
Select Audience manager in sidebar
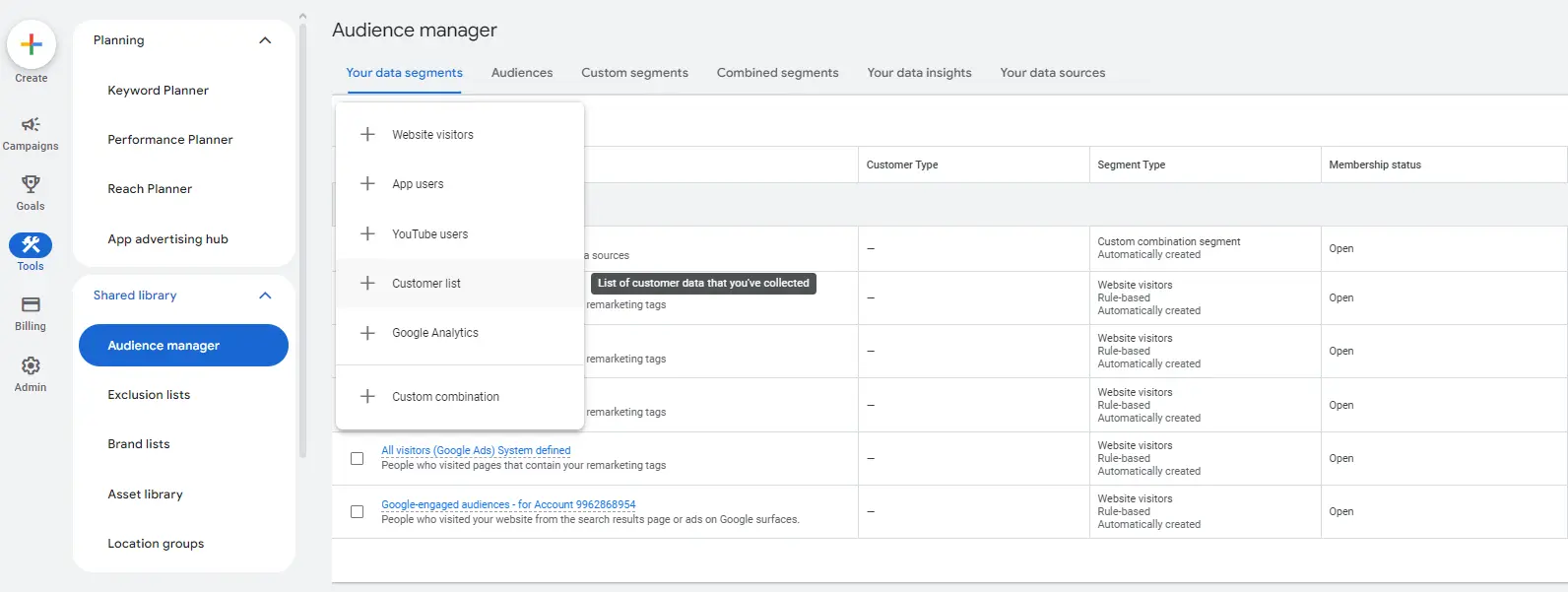click(x=183, y=345)
